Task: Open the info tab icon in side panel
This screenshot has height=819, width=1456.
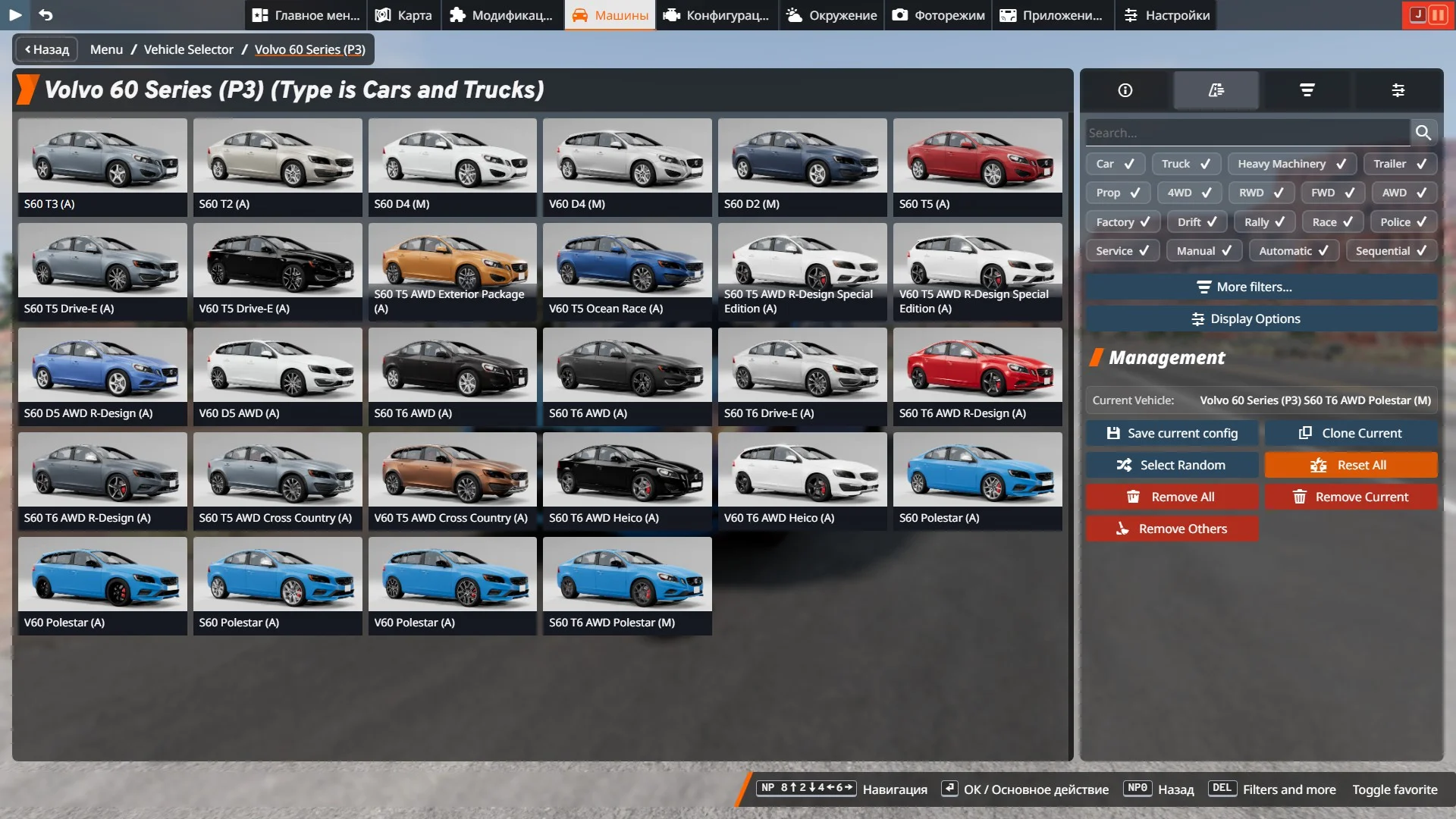Action: pyautogui.click(x=1125, y=90)
